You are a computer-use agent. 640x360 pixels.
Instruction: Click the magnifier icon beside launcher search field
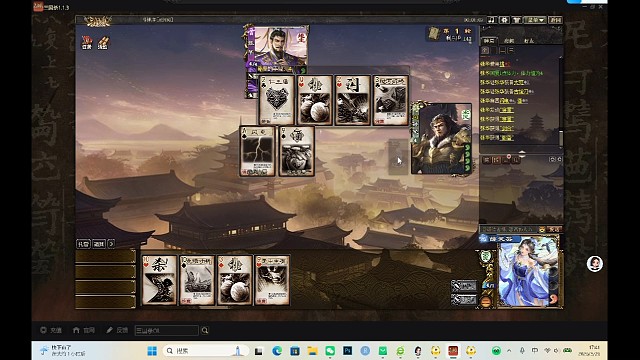click(x=205, y=330)
